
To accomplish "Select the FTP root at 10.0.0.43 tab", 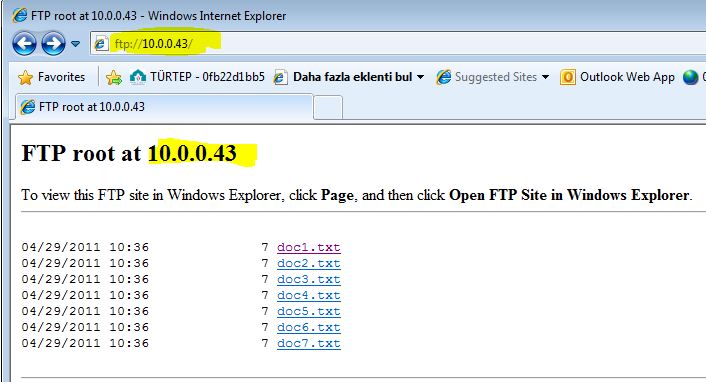I will (x=164, y=107).
